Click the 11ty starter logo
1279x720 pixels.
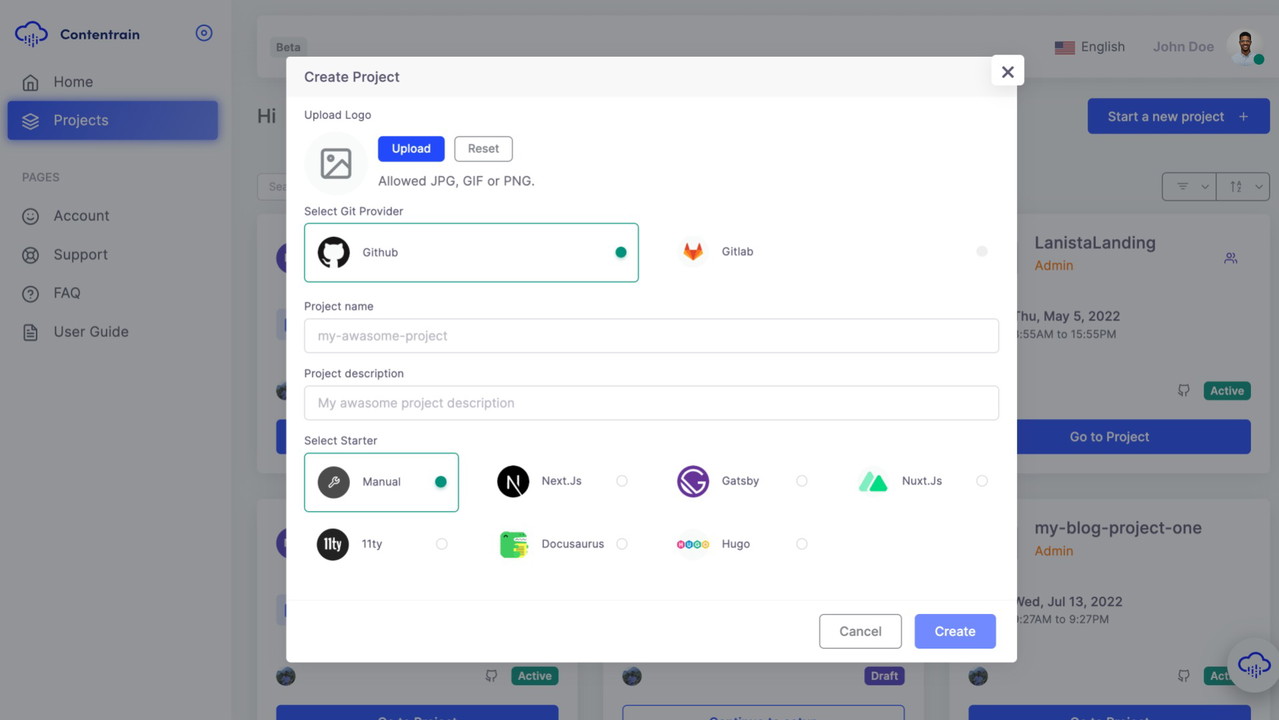(x=333, y=544)
